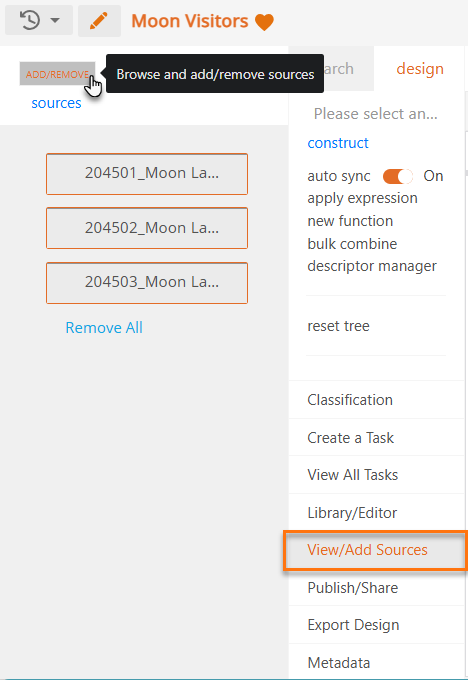Expand the history dropdown arrow
This screenshot has height=680, width=468.
(x=55, y=20)
